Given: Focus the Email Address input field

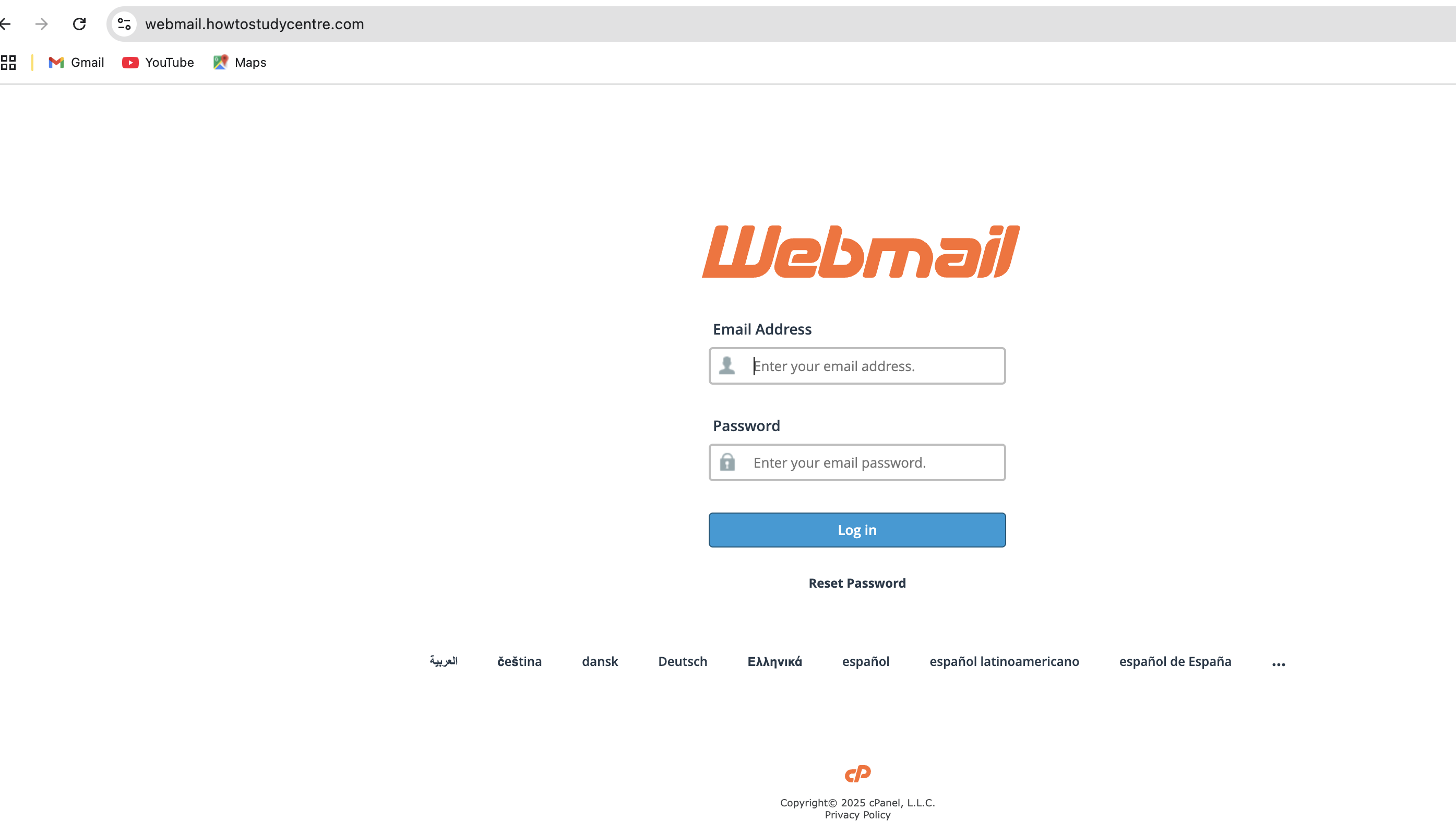Looking at the screenshot, I should tap(857, 366).
